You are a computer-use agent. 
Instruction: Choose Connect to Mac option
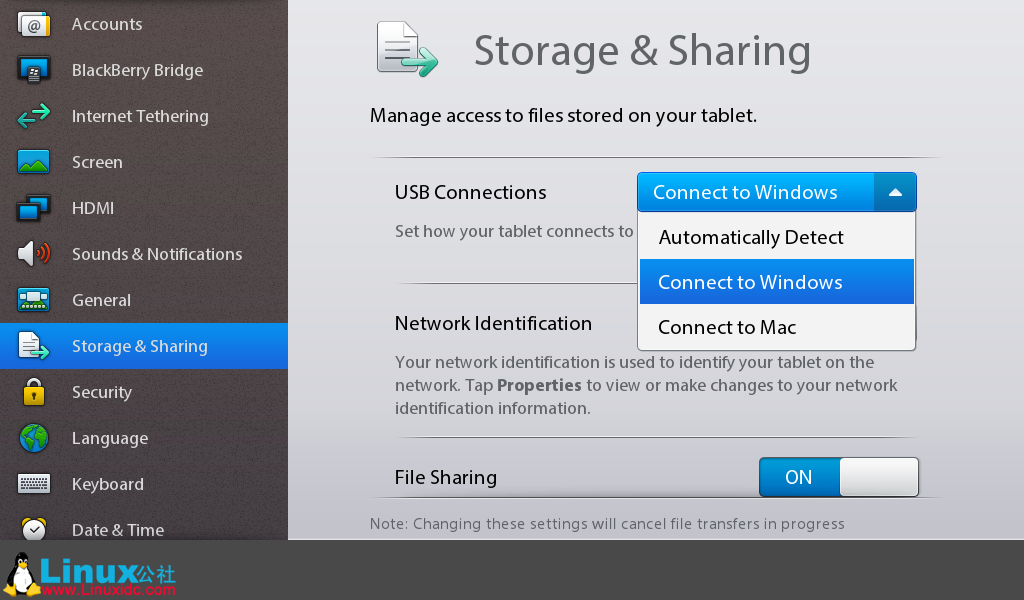[776, 327]
